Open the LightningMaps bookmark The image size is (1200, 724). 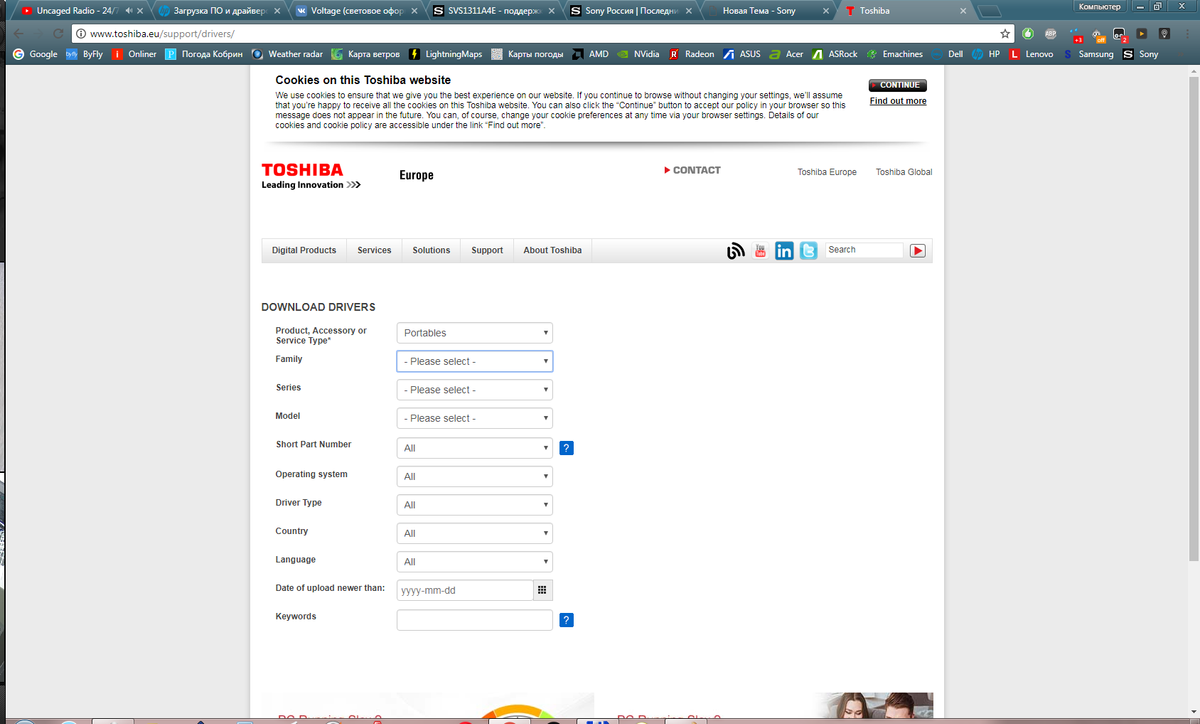pos(445,54)
